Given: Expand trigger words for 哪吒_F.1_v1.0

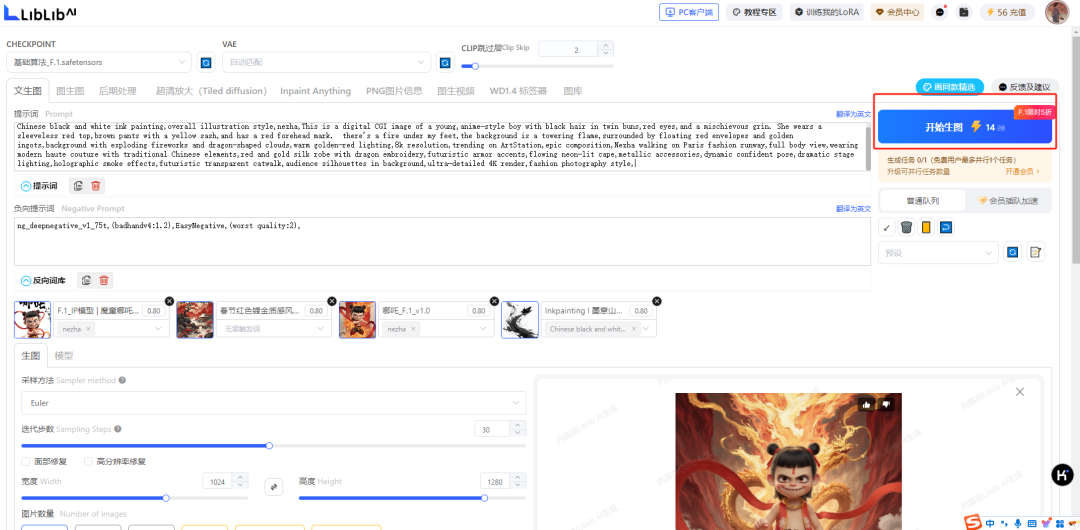Looking at the screenshot, I should pos(484,329).
